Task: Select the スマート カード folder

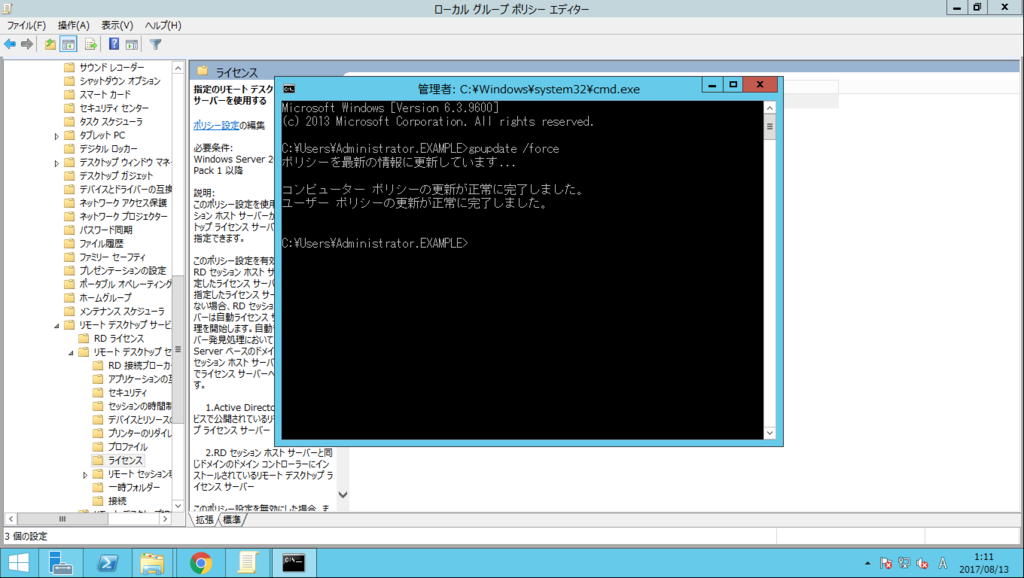Action: tap(104, 95)
